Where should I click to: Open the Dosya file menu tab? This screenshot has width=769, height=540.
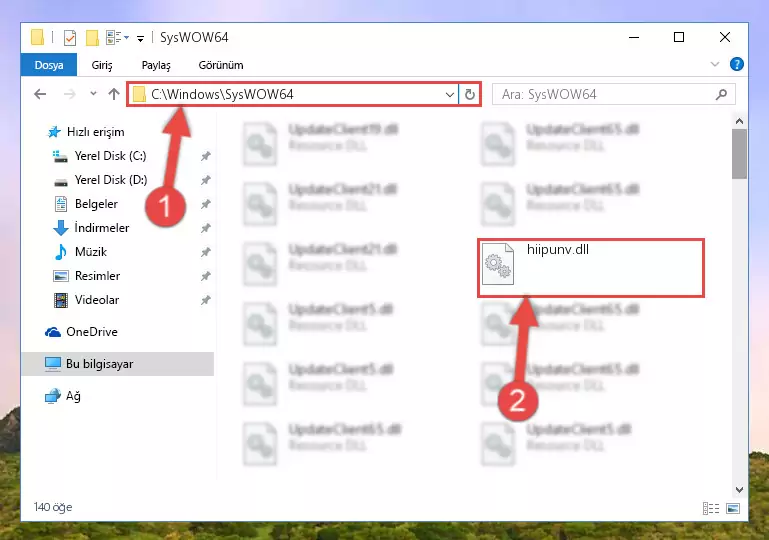[x=49, y=65]
